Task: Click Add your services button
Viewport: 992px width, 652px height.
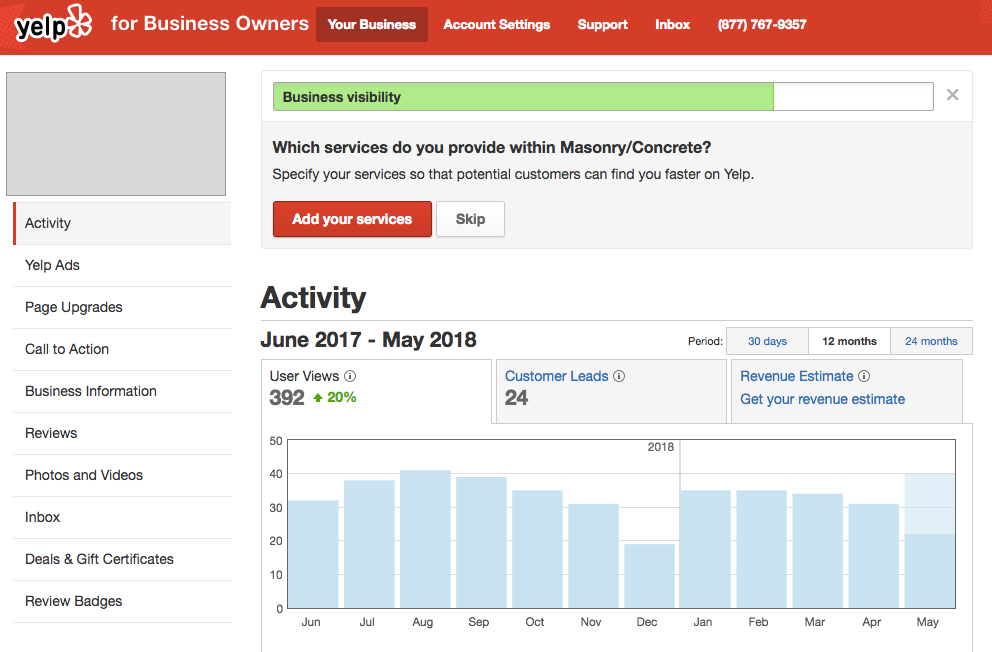Action: (352, 219)
